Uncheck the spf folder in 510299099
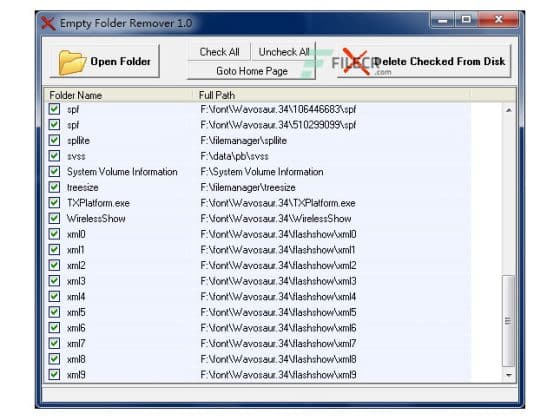This screenshot has width=560, height=420. 54,125
